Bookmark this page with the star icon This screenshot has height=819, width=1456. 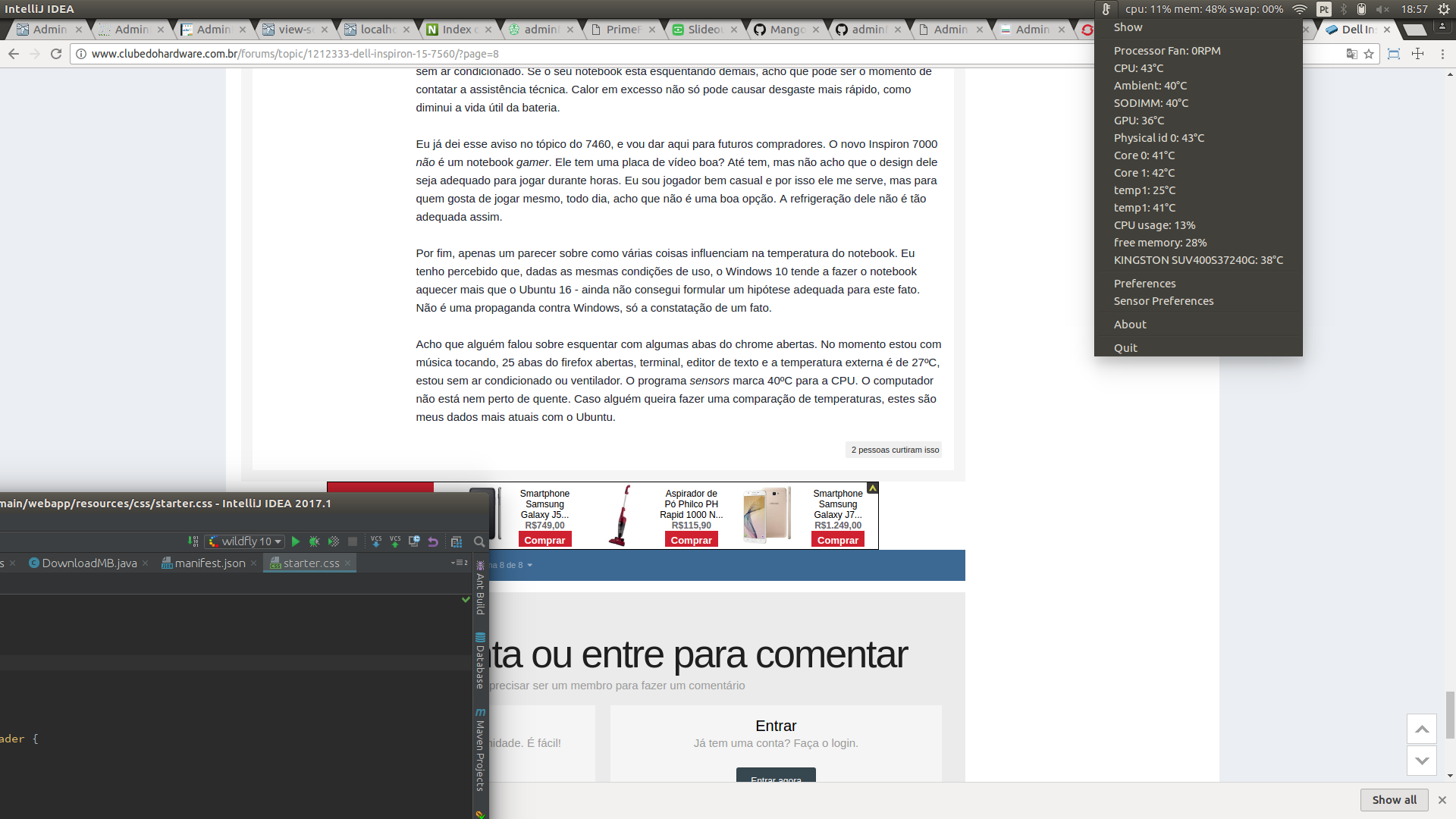tap(1369, 54)
